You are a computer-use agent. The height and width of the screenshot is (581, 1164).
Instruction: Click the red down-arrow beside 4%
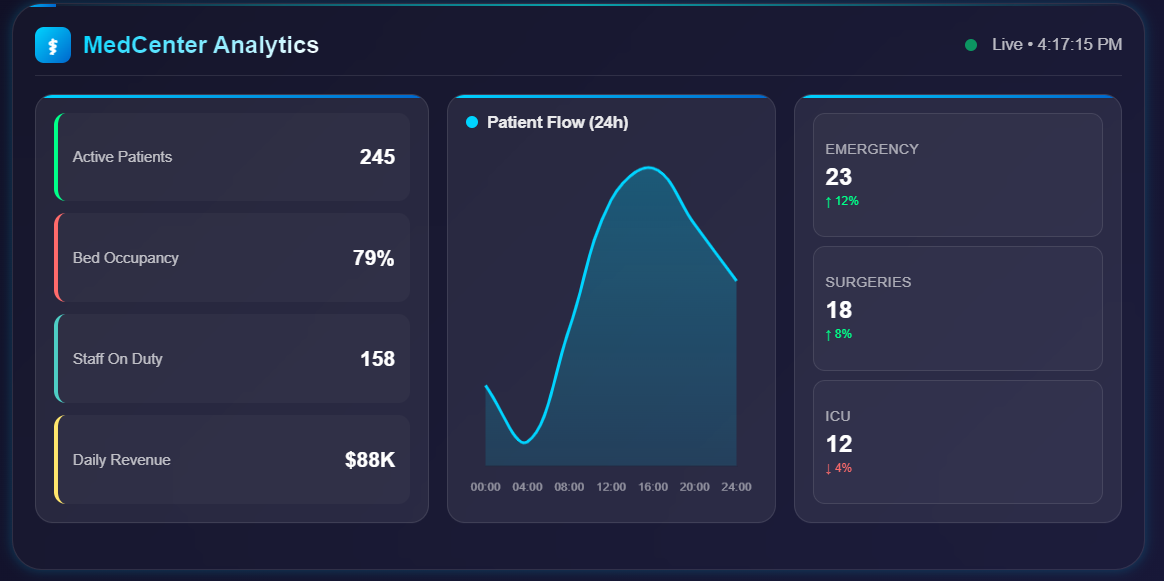pos(826,466)
